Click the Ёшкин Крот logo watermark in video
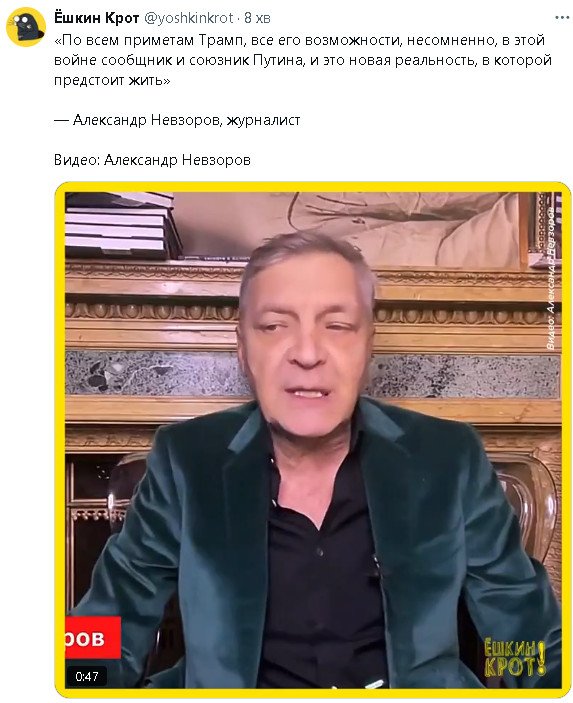 515,658
